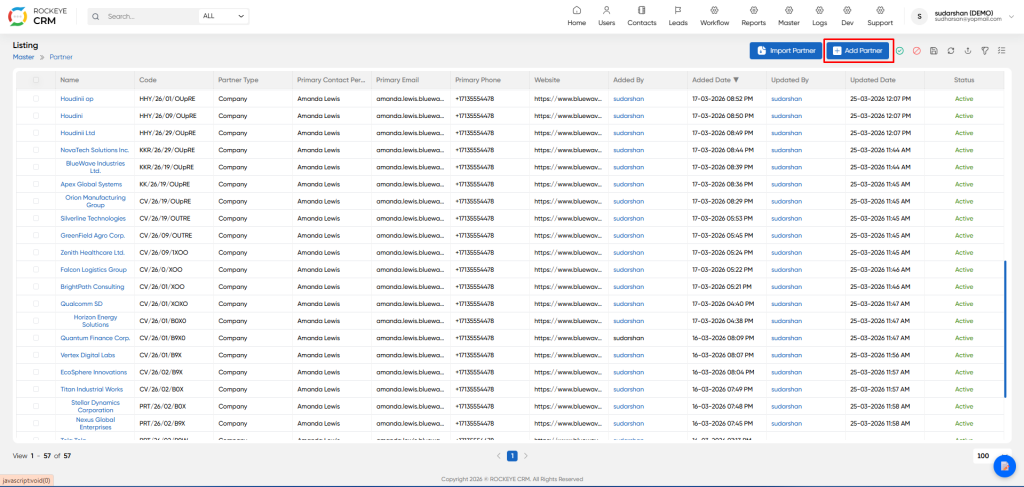Open the Logs navigation icon
Viewport: 1024px width, 487px height.
tap(820, 10)
